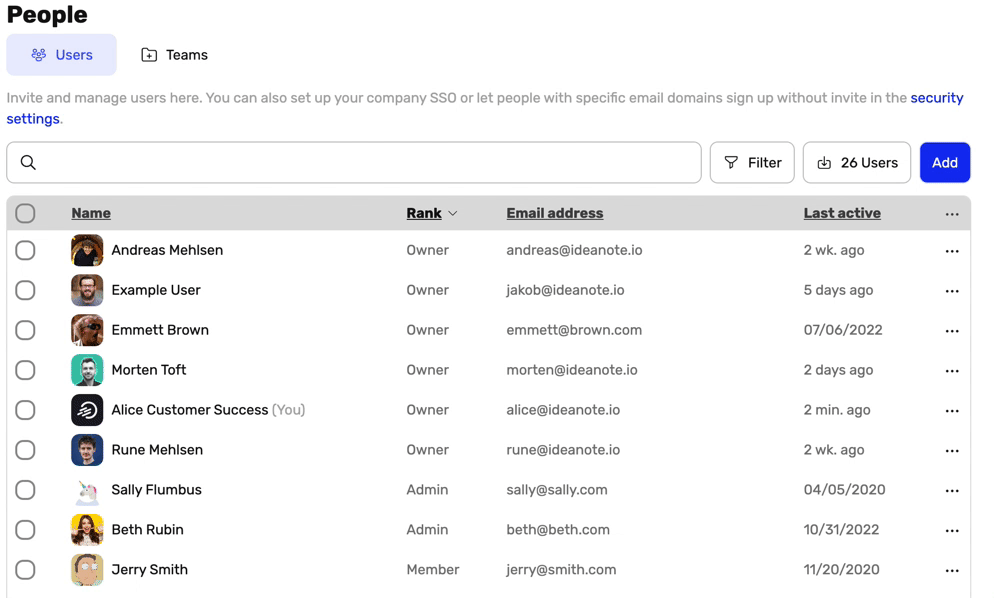Check the box for Morten Toft
The image size is (994, 598).
tap(25, 370)
